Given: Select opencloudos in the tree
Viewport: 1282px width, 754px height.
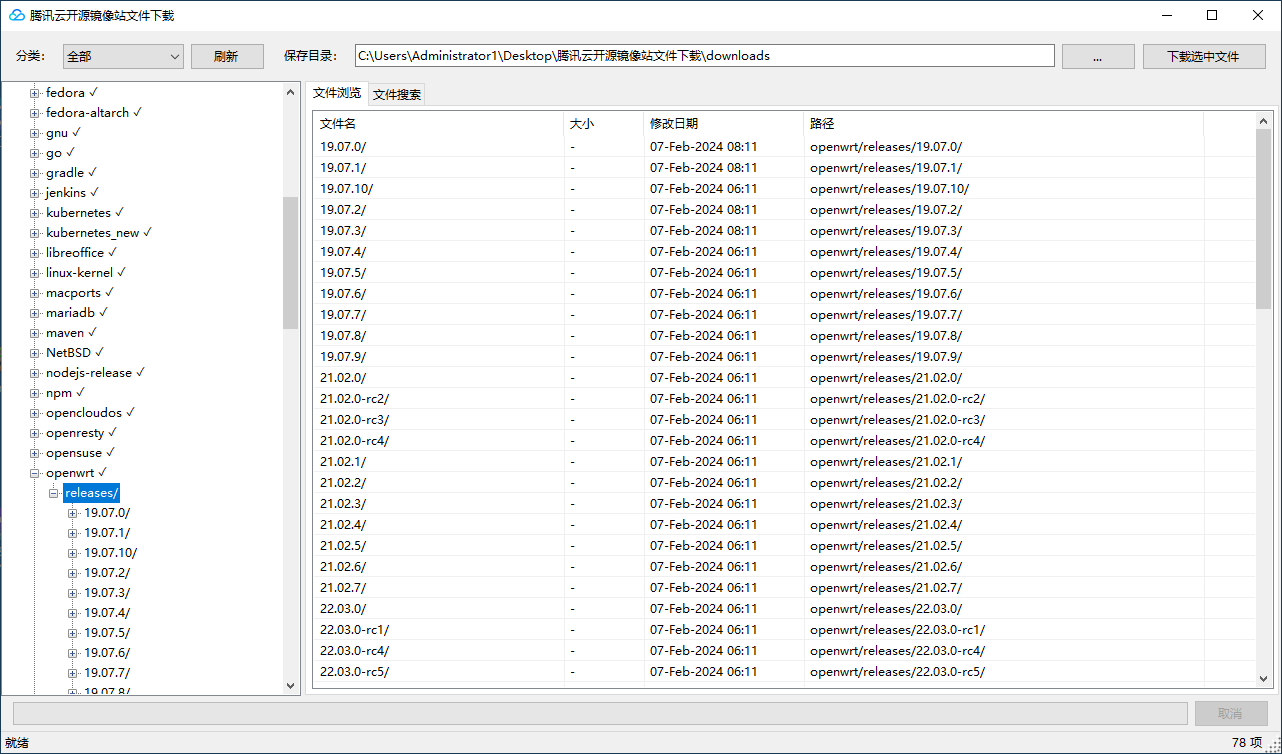Looking at the screenshot, I should 90,413.
